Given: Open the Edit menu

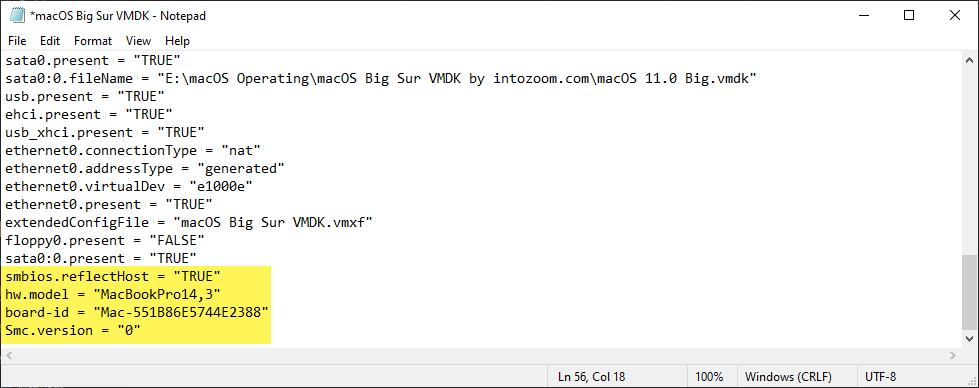Looking at the screenshot, I should tap(50, 41).
